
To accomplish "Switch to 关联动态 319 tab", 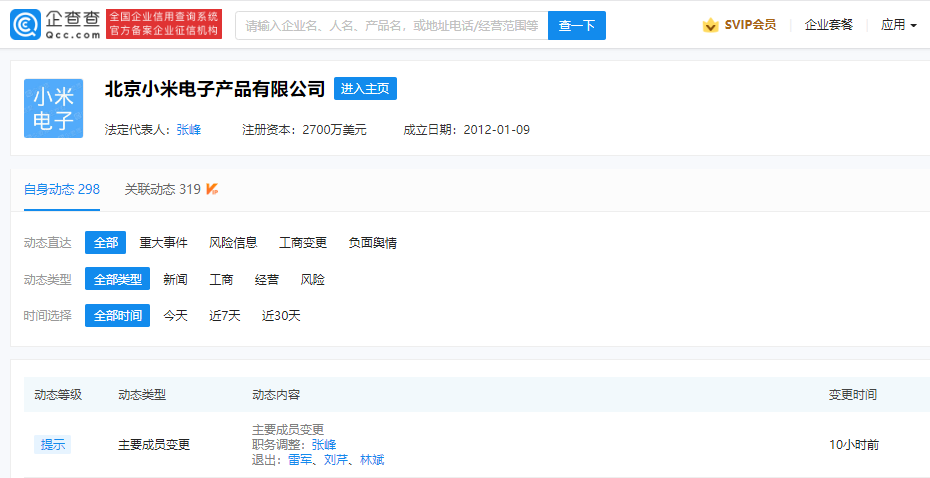I will point(163,190).
